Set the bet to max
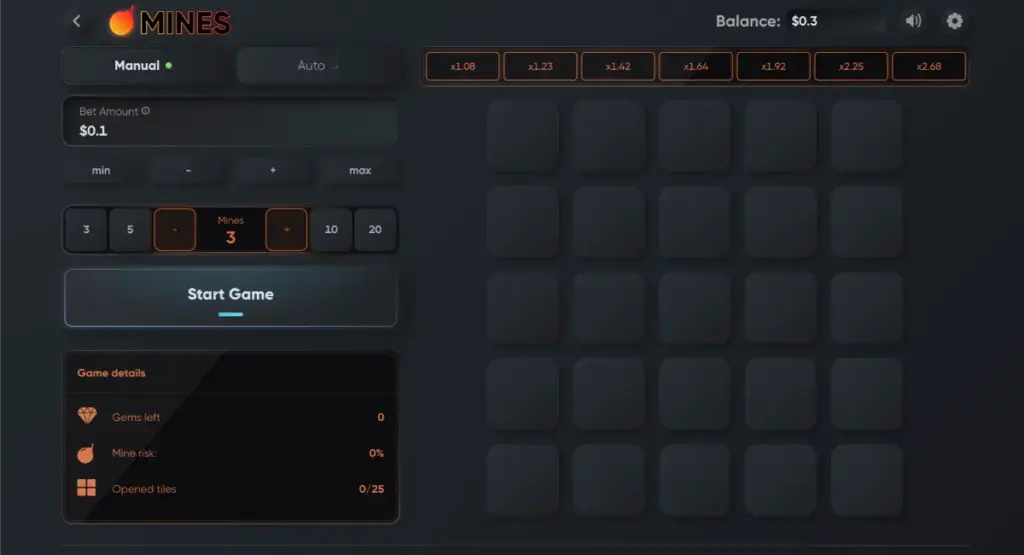Image resolution: width=1024 pixels, height=555 pixels. click(x=360, y=171)
